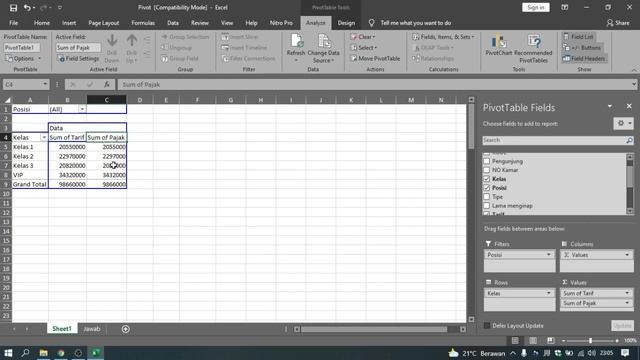The height and width of the screenshot is (360, 640).
Task: Click the Refresh data icon
Action: pos(296,41)
